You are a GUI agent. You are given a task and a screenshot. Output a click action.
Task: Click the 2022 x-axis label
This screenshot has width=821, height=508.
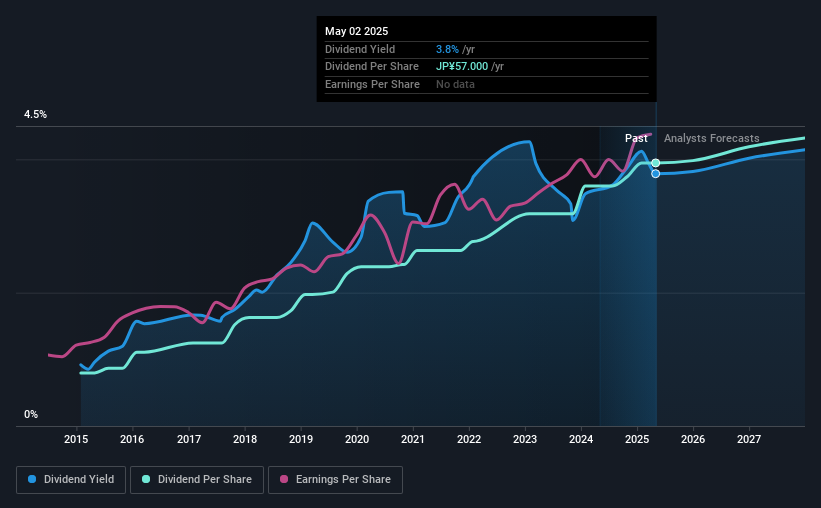tap(469, 439)
